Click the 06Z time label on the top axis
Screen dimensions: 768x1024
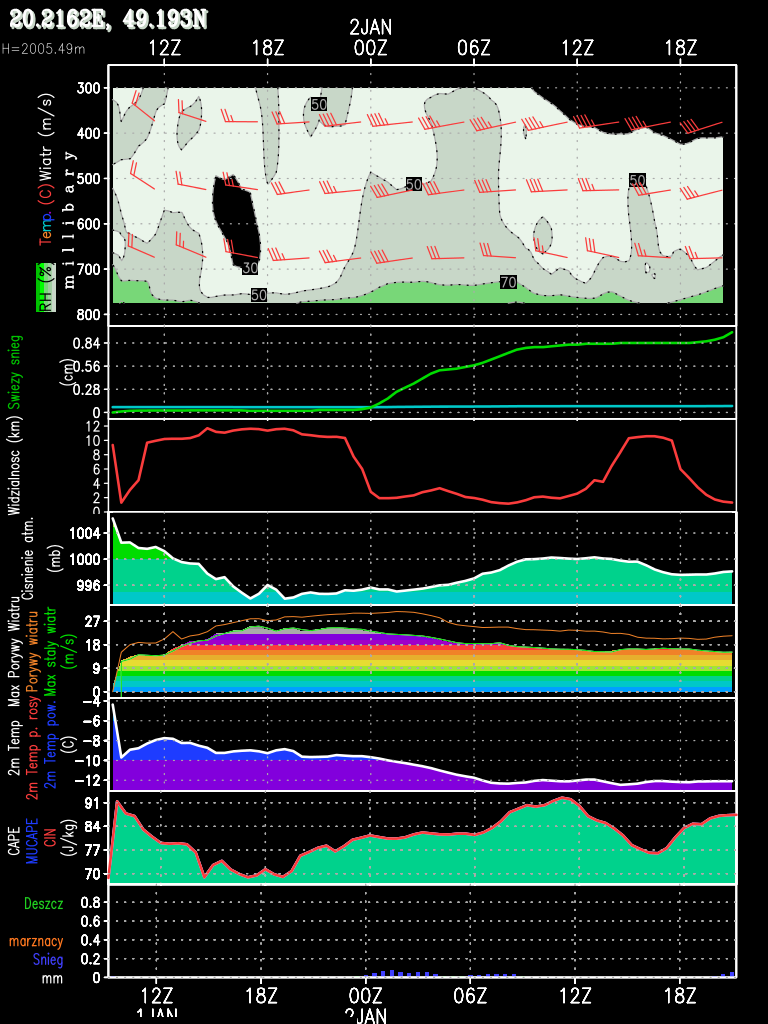[473, 47]
